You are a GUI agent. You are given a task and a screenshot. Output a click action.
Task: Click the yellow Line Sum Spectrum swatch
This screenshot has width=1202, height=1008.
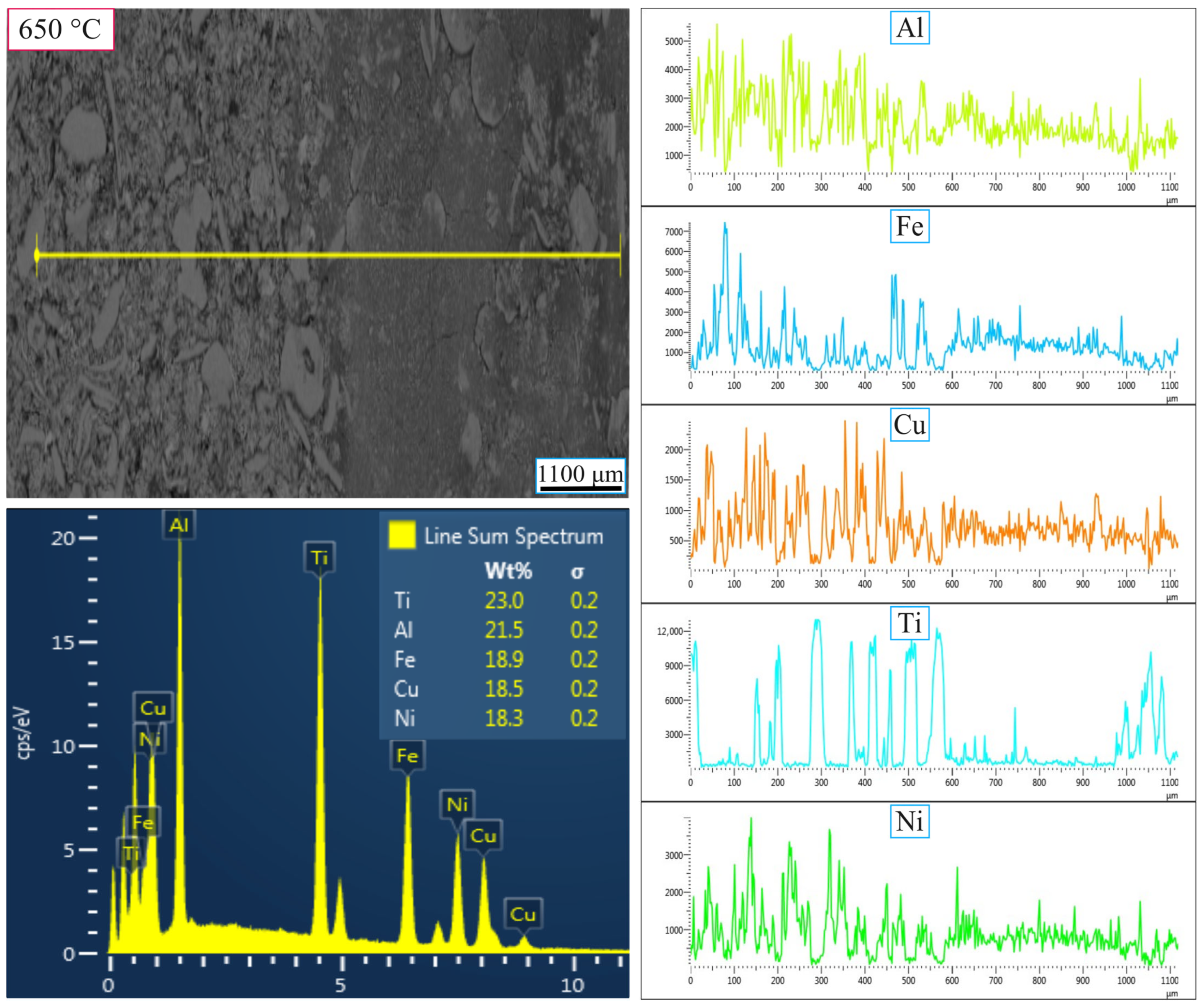pos(402,535)
